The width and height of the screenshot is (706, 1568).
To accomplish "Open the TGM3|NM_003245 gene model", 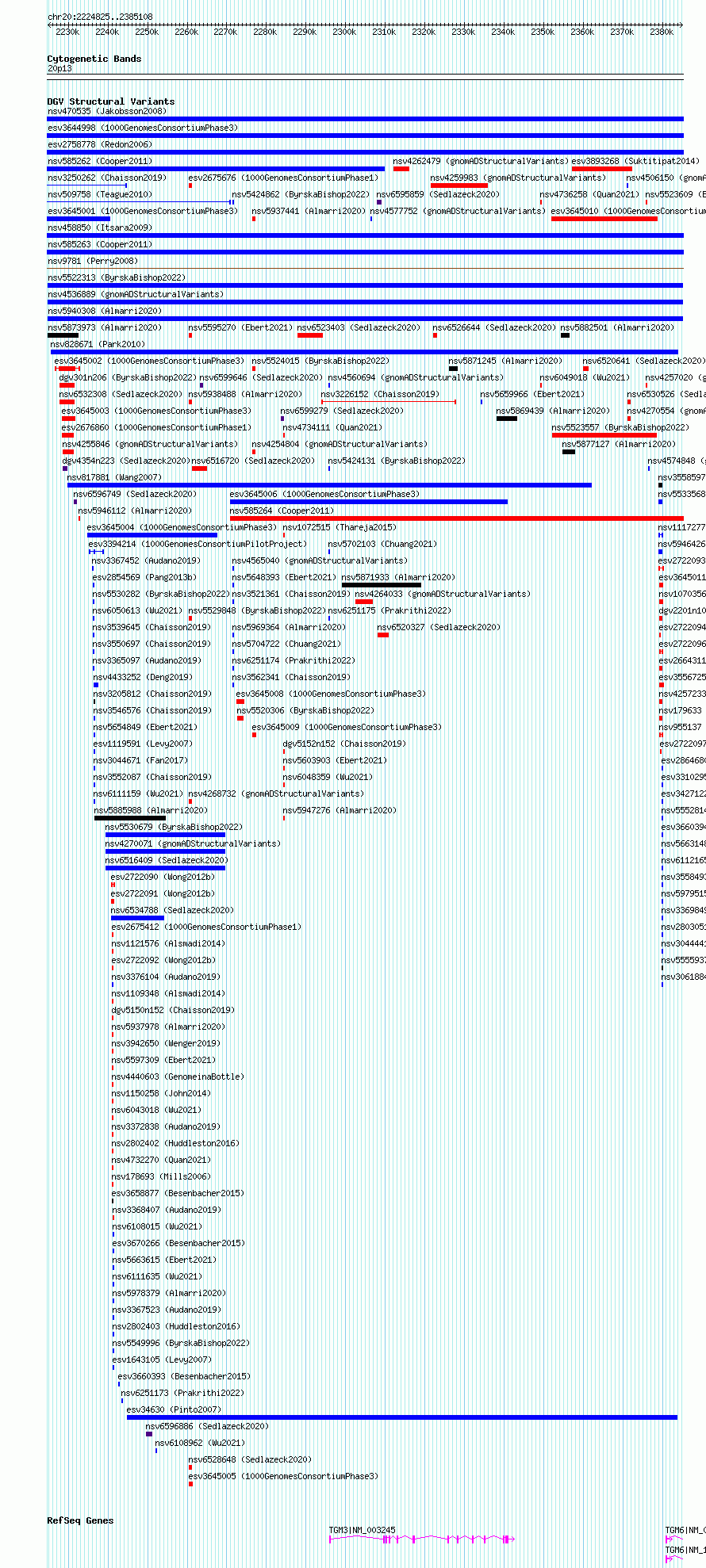I will click(422, 1539).
